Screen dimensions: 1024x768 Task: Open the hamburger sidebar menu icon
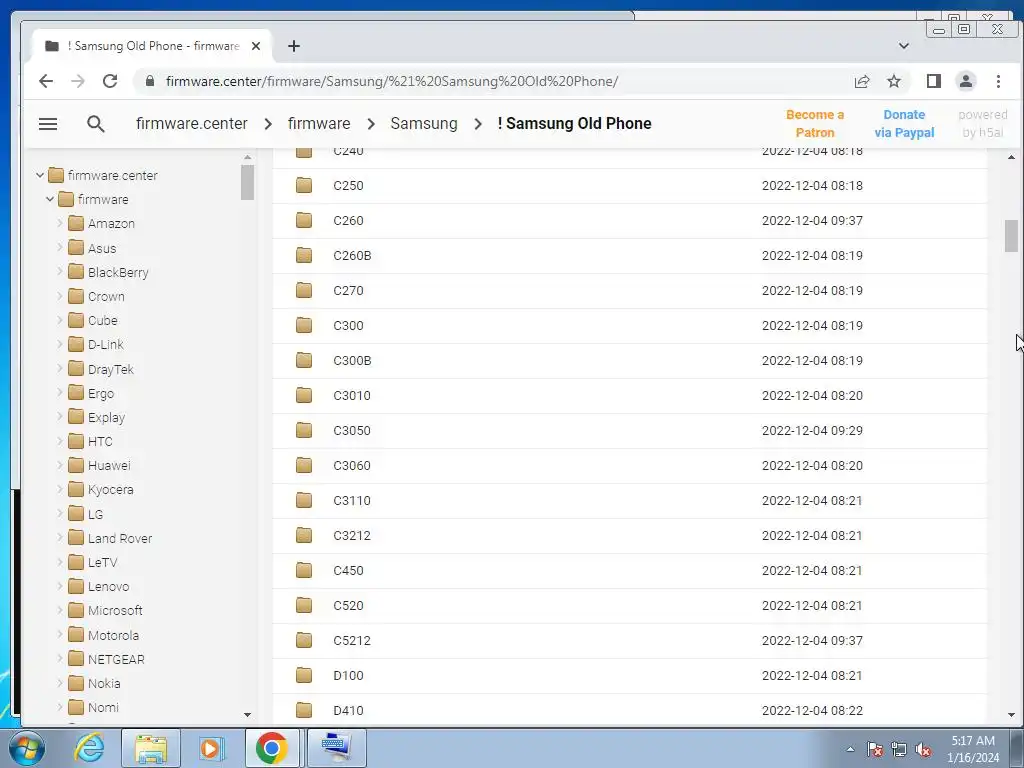click(48, 123)
